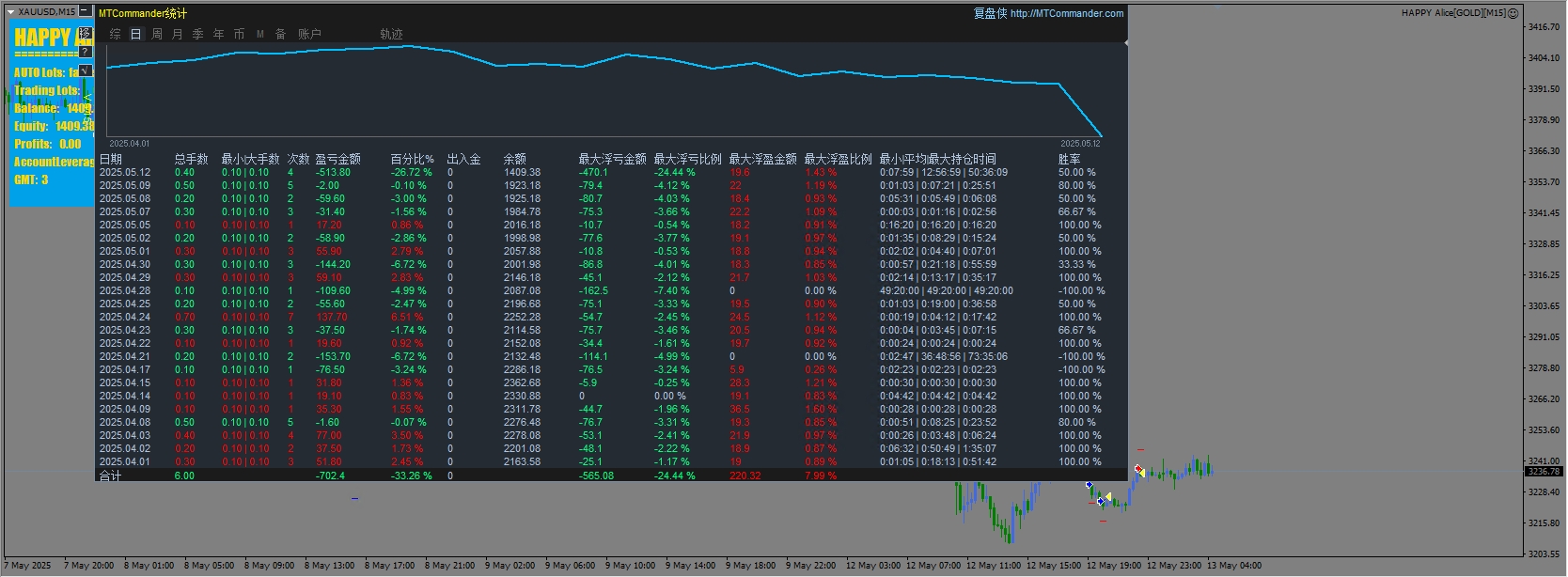Click the red sell arrow trade marker
Screen dimensions: 1568x577
tap(1138, 470)
